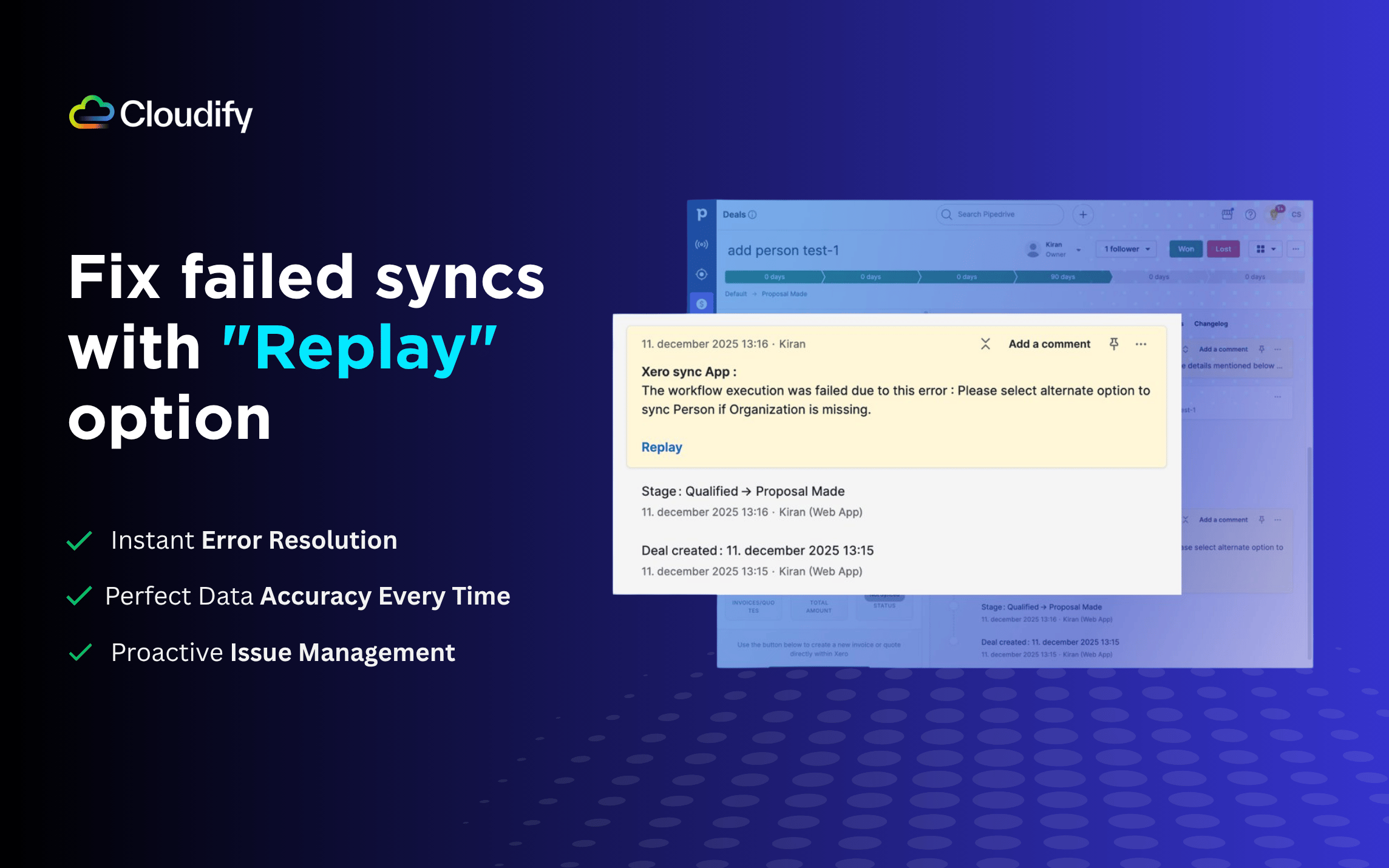Click the plus quick-add button
The image size is (1389, 868).
pos(1083,214)
